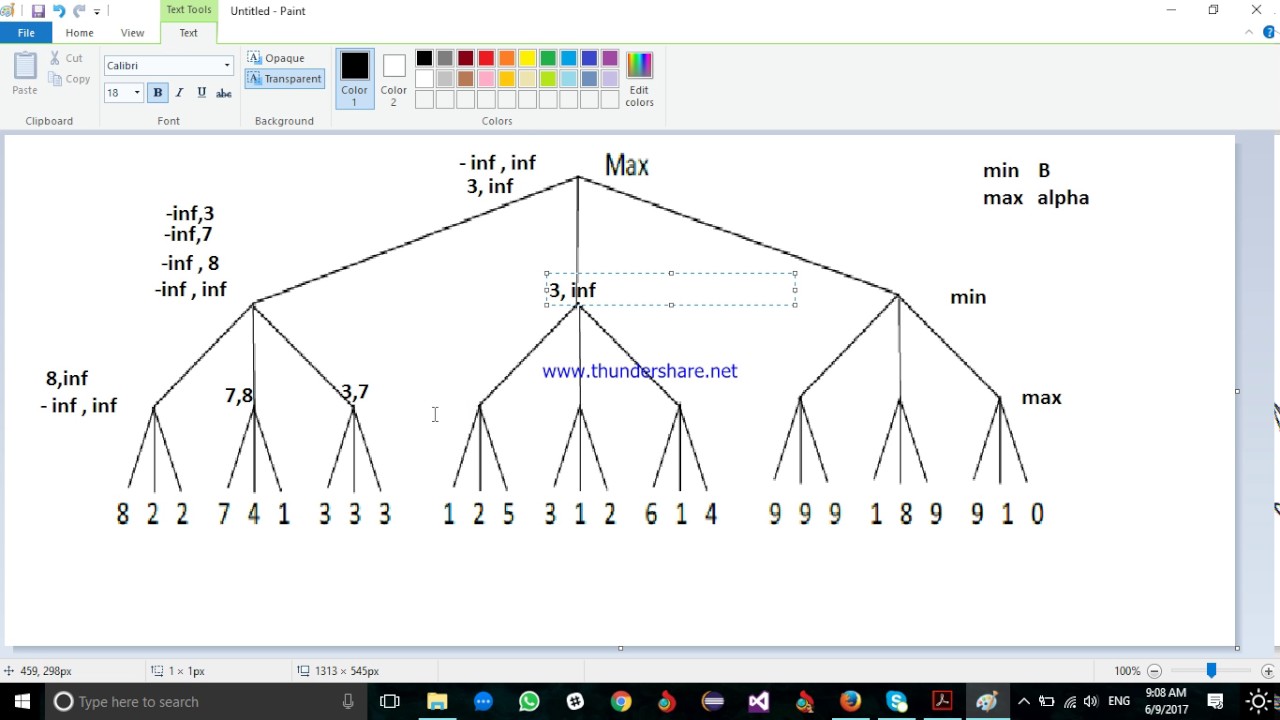Click the Eclipse icon on taskbar

click(x=712, y=701)
